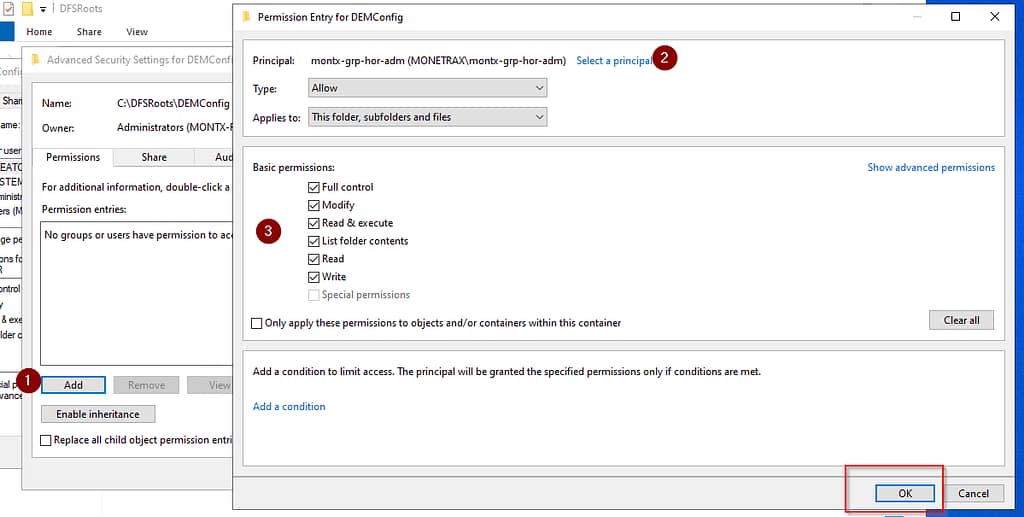The image size is (1024, 517).
Task: Toggle the Modify permission checkbox
Action: 315,205
